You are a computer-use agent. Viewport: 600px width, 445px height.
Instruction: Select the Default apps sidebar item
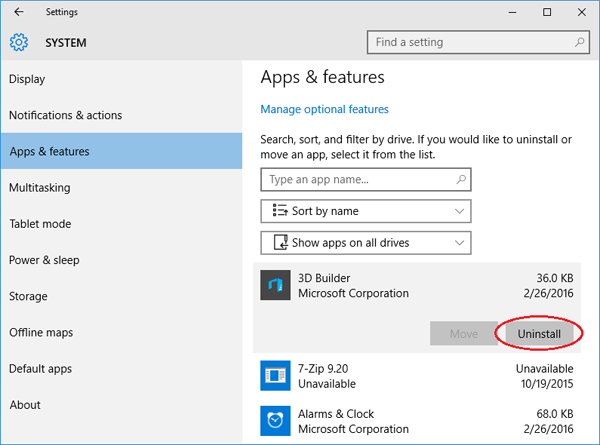pyautogui.click(x=40, y=369)
